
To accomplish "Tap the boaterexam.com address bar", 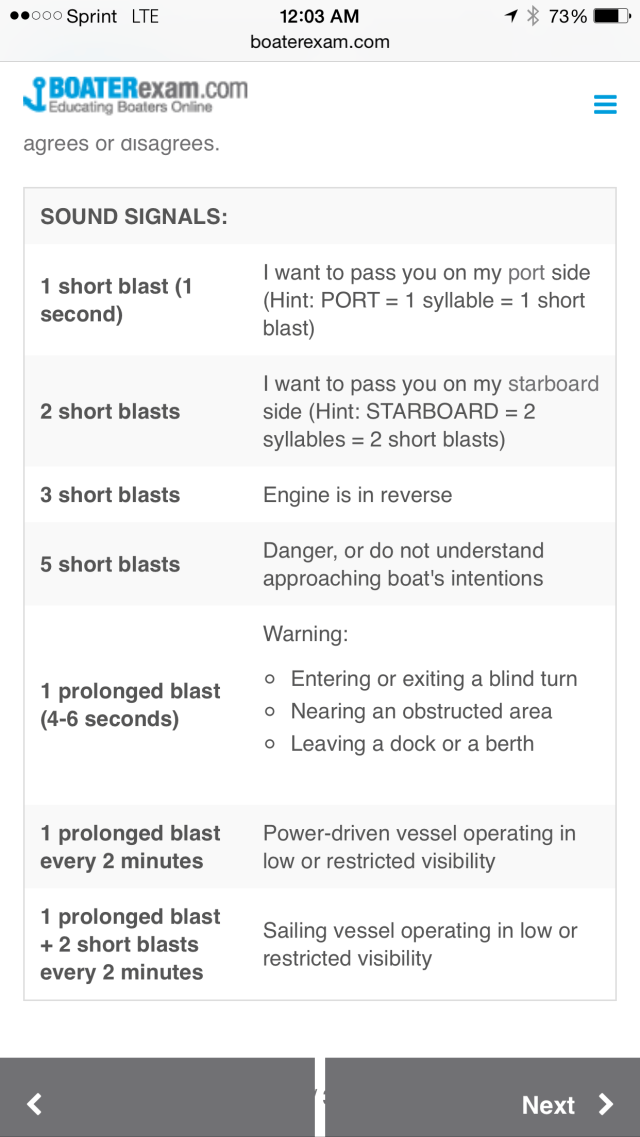I will click(320, 42).
